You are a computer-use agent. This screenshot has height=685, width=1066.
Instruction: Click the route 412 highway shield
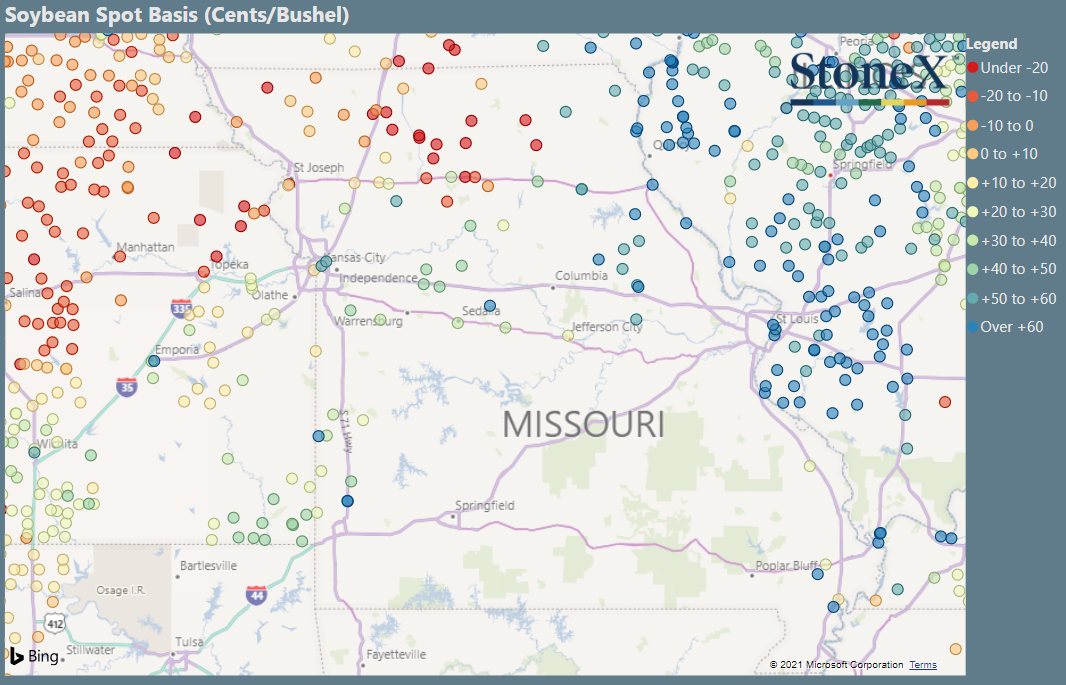pyautogui.click(x=56, y=623)
